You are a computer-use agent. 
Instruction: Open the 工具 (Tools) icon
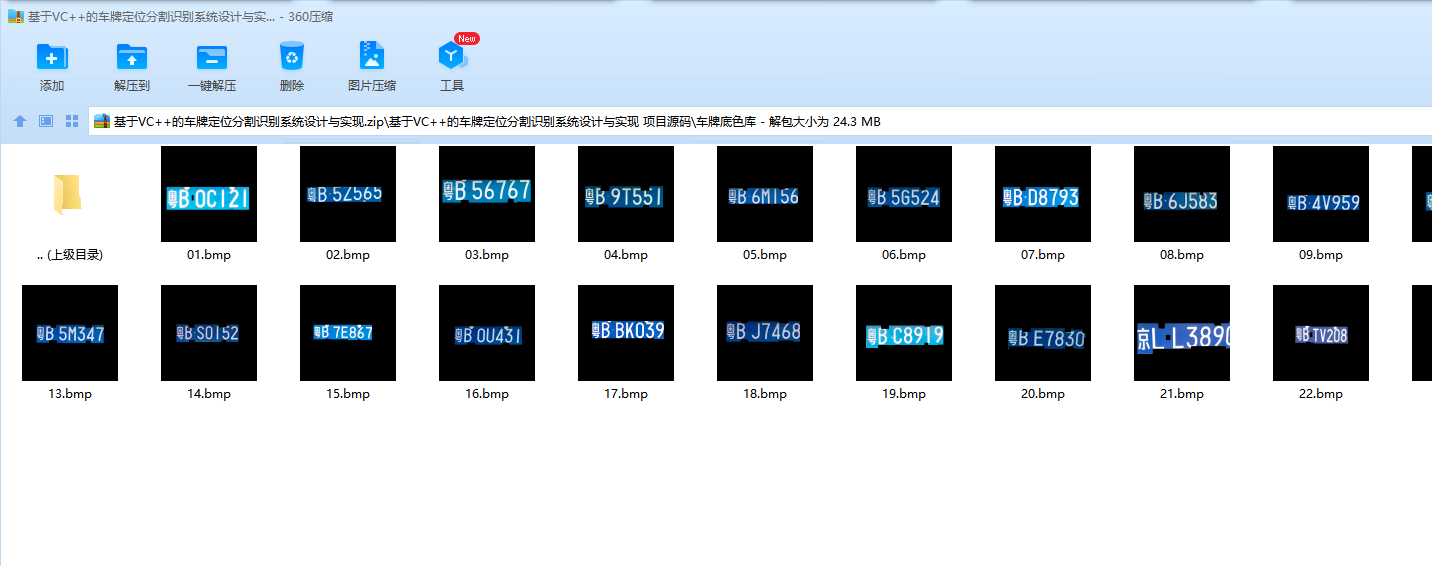tap(452, 57)
